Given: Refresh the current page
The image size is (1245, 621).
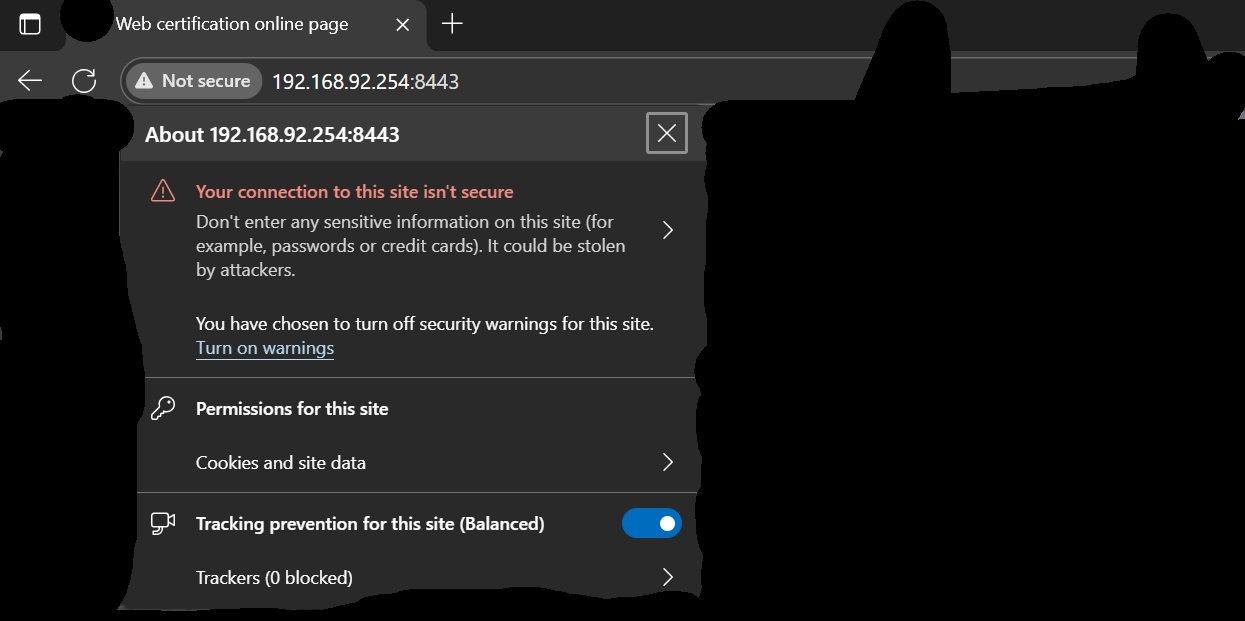Looking at the screenshot, I should [84, 81].
